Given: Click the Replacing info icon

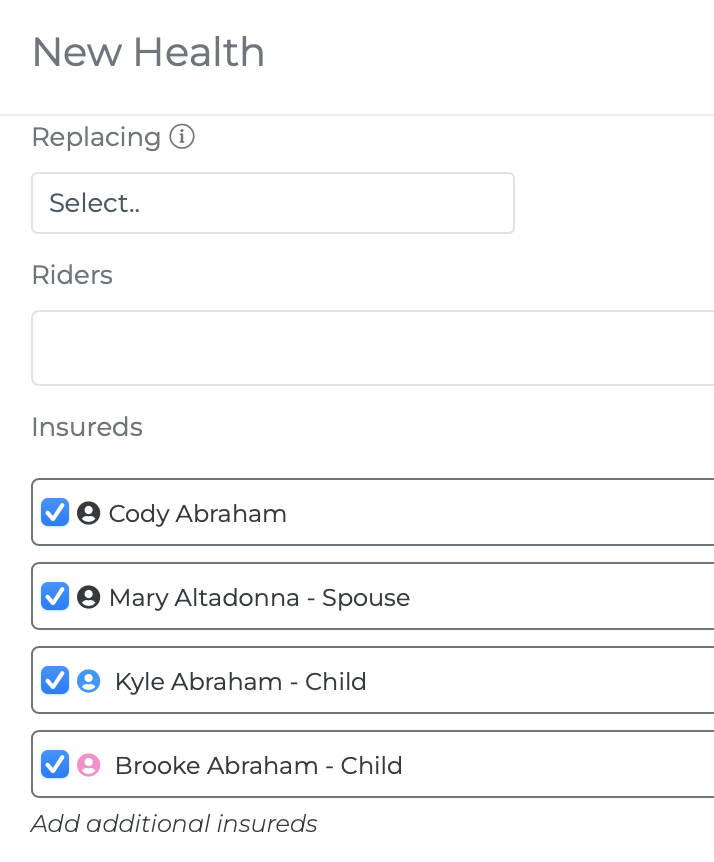Looking at the screenshot, I should [x=182, y=136].
